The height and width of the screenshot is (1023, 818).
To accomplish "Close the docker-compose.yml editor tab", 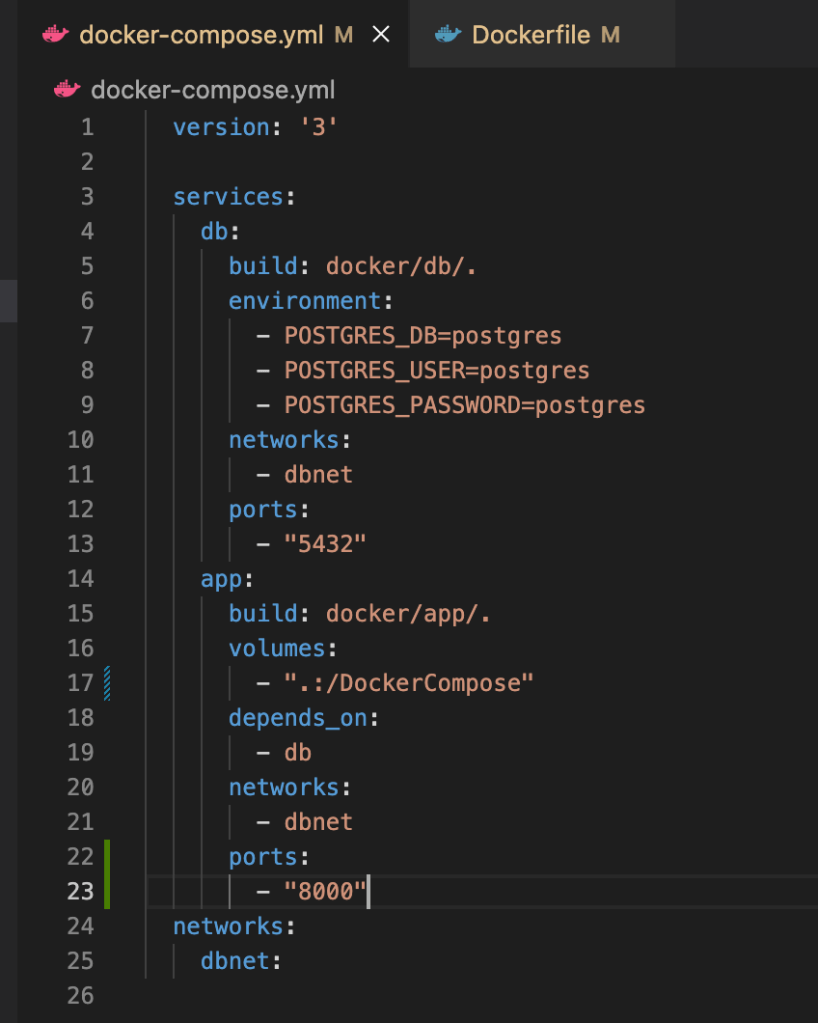I will tap(380, 35).
